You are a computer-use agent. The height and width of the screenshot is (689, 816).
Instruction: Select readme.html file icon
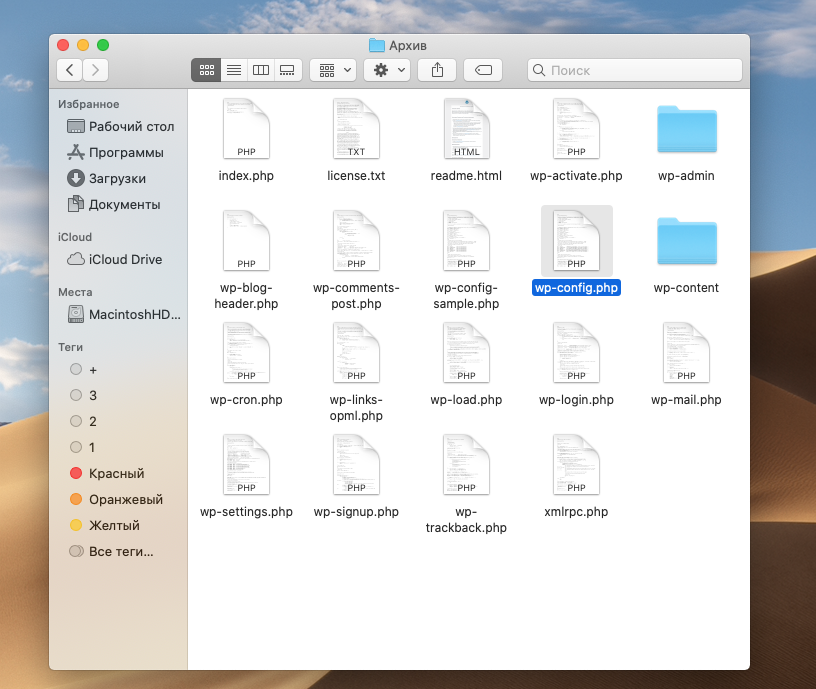466,129
